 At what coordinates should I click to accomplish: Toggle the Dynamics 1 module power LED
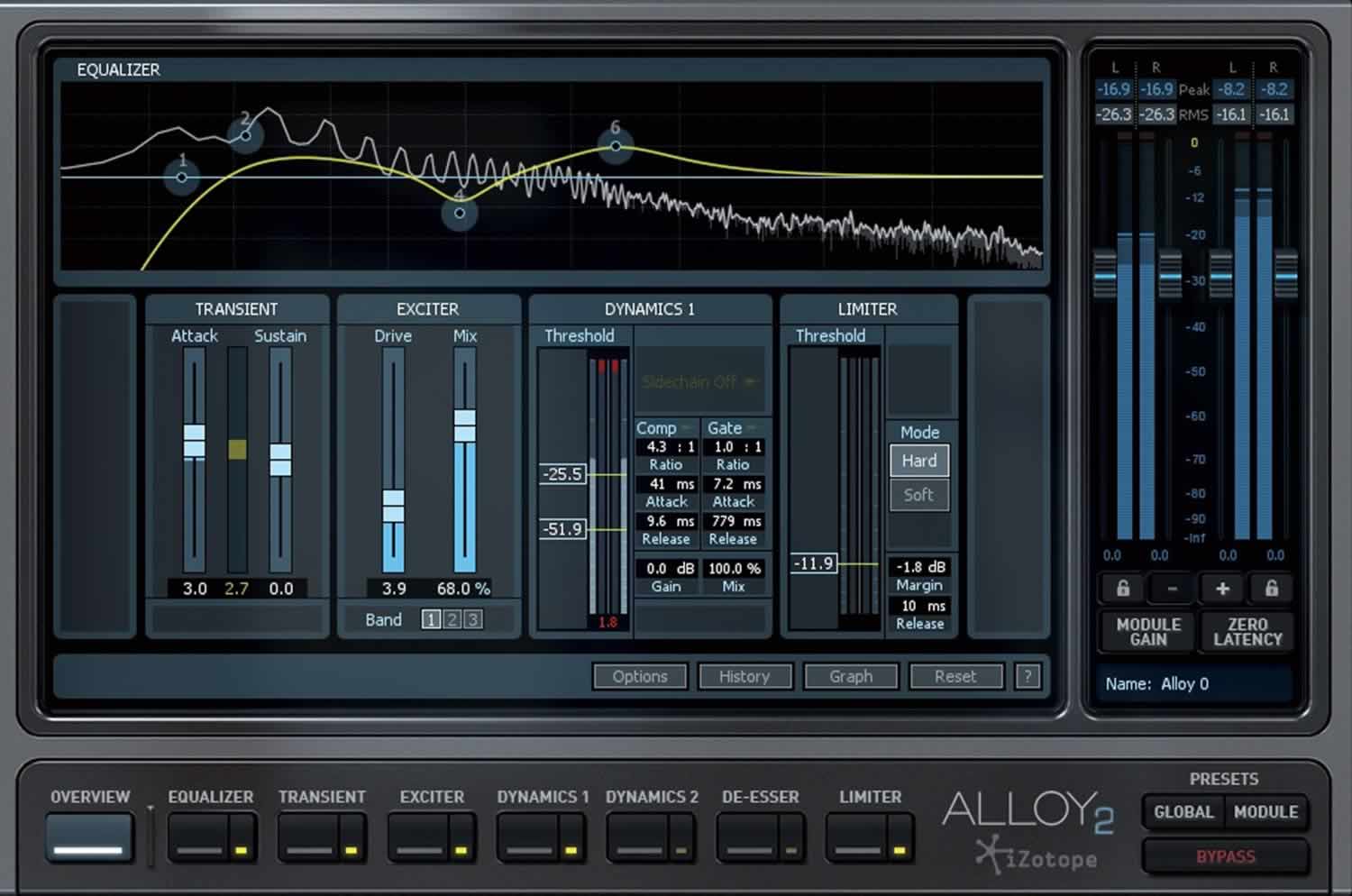pos(571,850)
